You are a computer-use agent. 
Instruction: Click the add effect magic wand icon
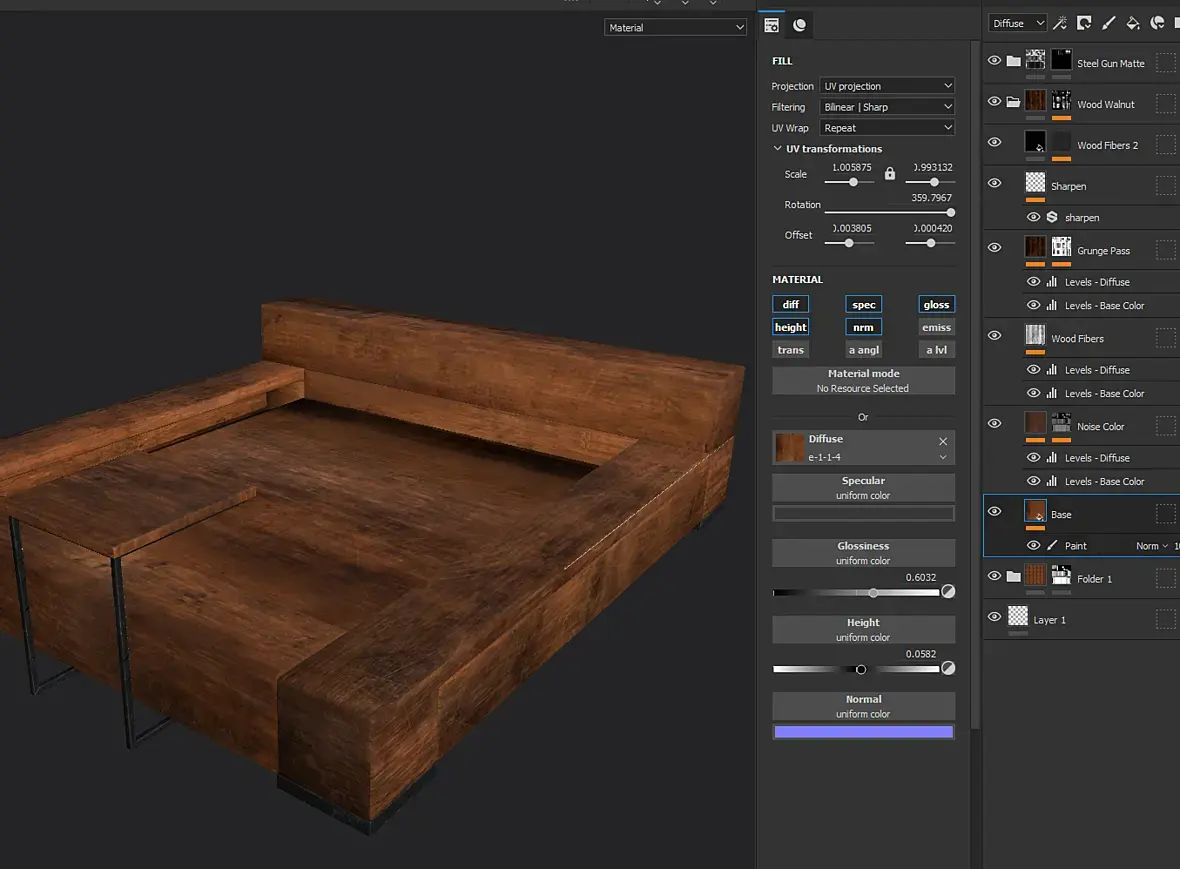point(1060,23)
